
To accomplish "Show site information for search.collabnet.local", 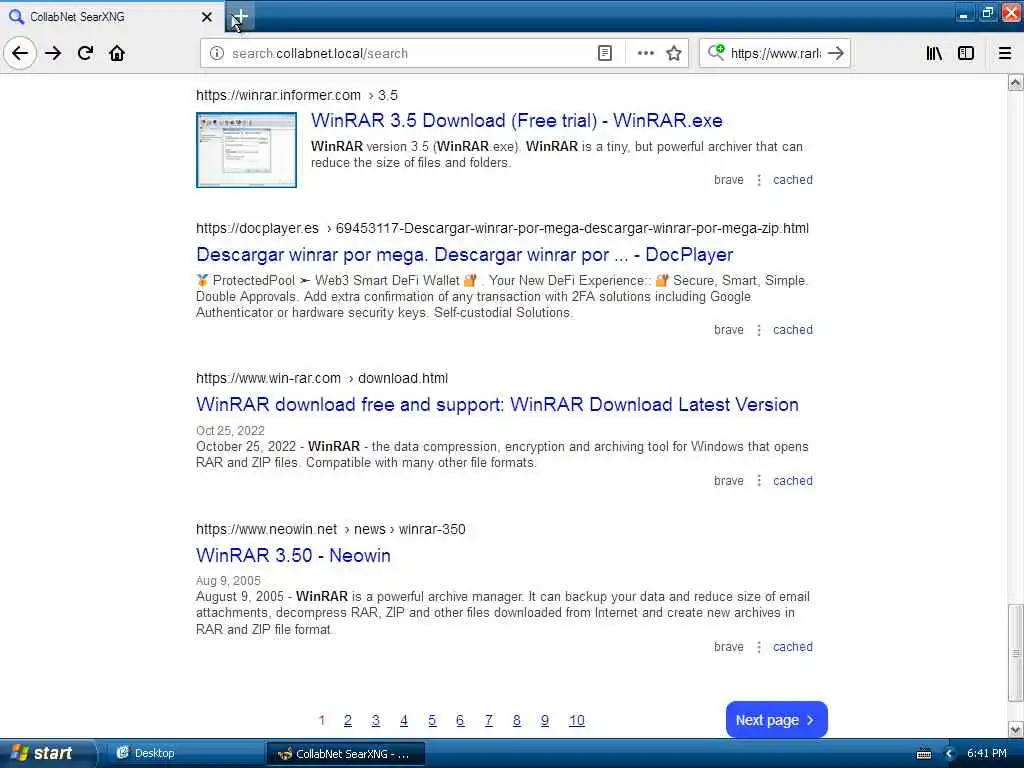I will tap(217, 54).
